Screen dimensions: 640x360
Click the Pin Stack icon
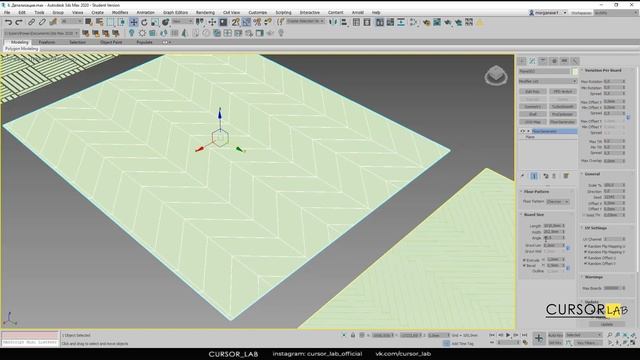tap(522, 176)
